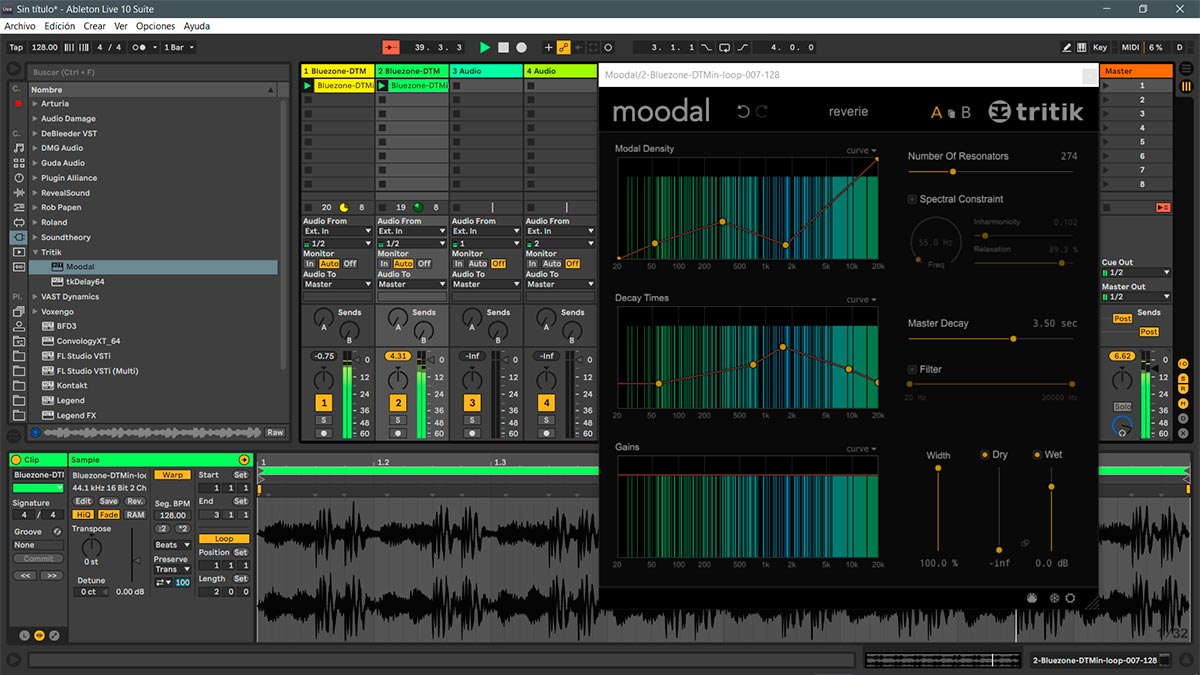Screen dimensions: 1200x675
Task: Open the MIDI Effects category icon
Action: click(17, 207)
